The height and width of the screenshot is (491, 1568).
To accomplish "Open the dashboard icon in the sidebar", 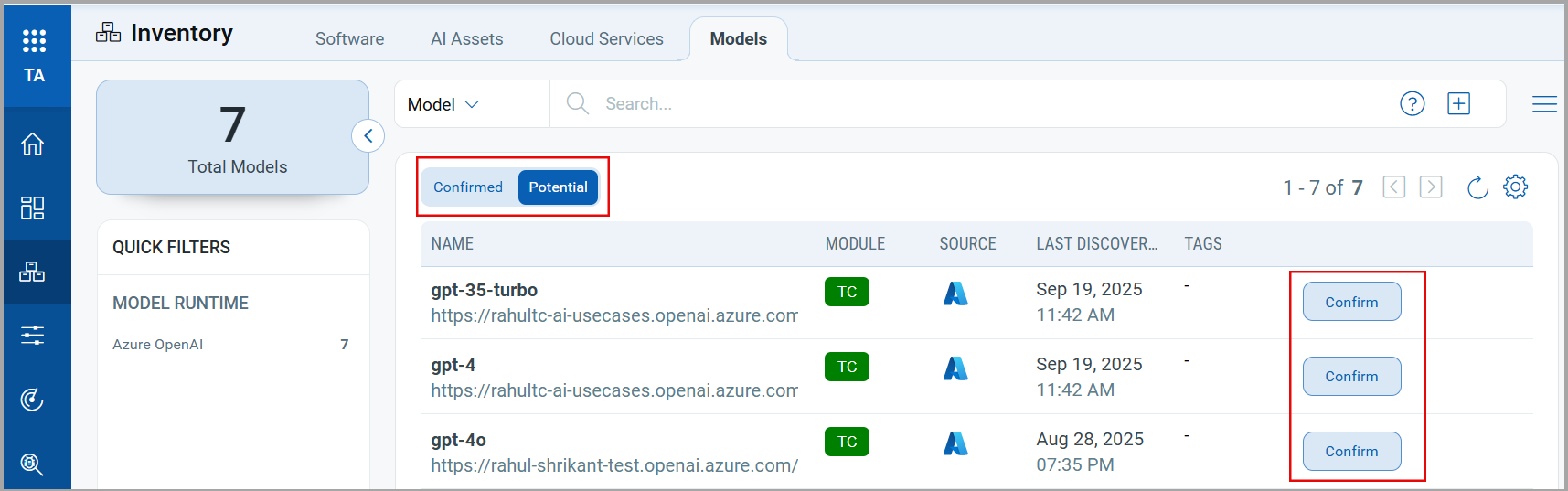I will [x=33, y=208].
